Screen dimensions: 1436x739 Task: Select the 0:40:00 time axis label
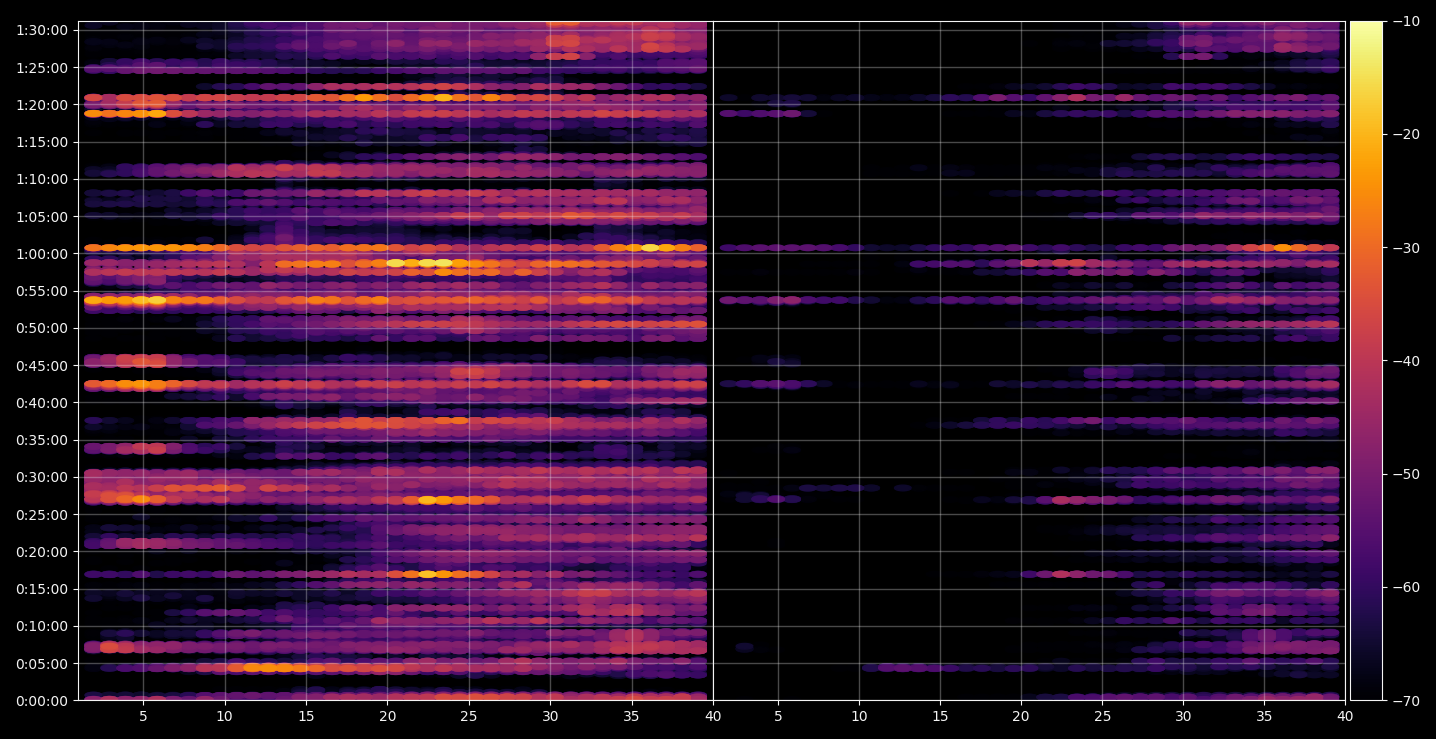pos(42,403)
